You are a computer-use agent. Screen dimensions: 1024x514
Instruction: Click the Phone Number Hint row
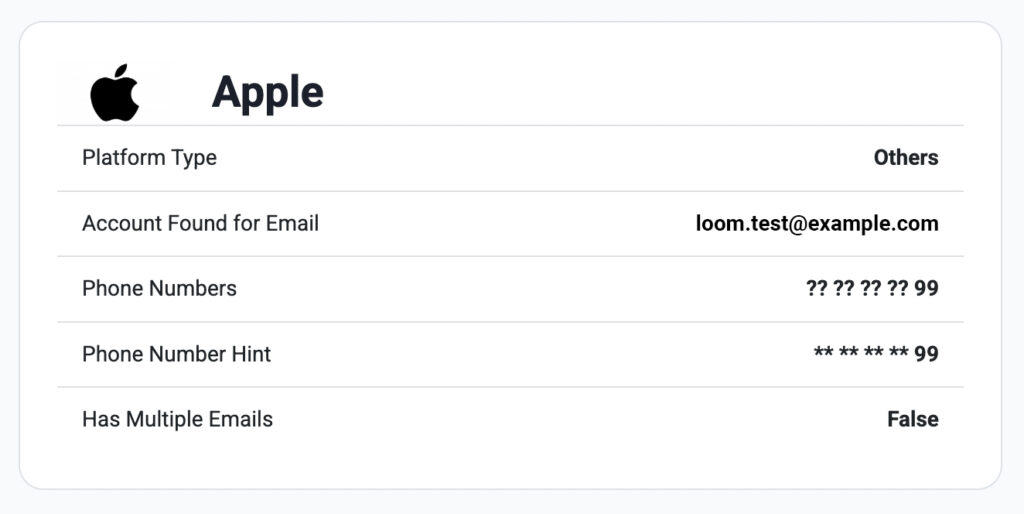[x=510, y=354]
